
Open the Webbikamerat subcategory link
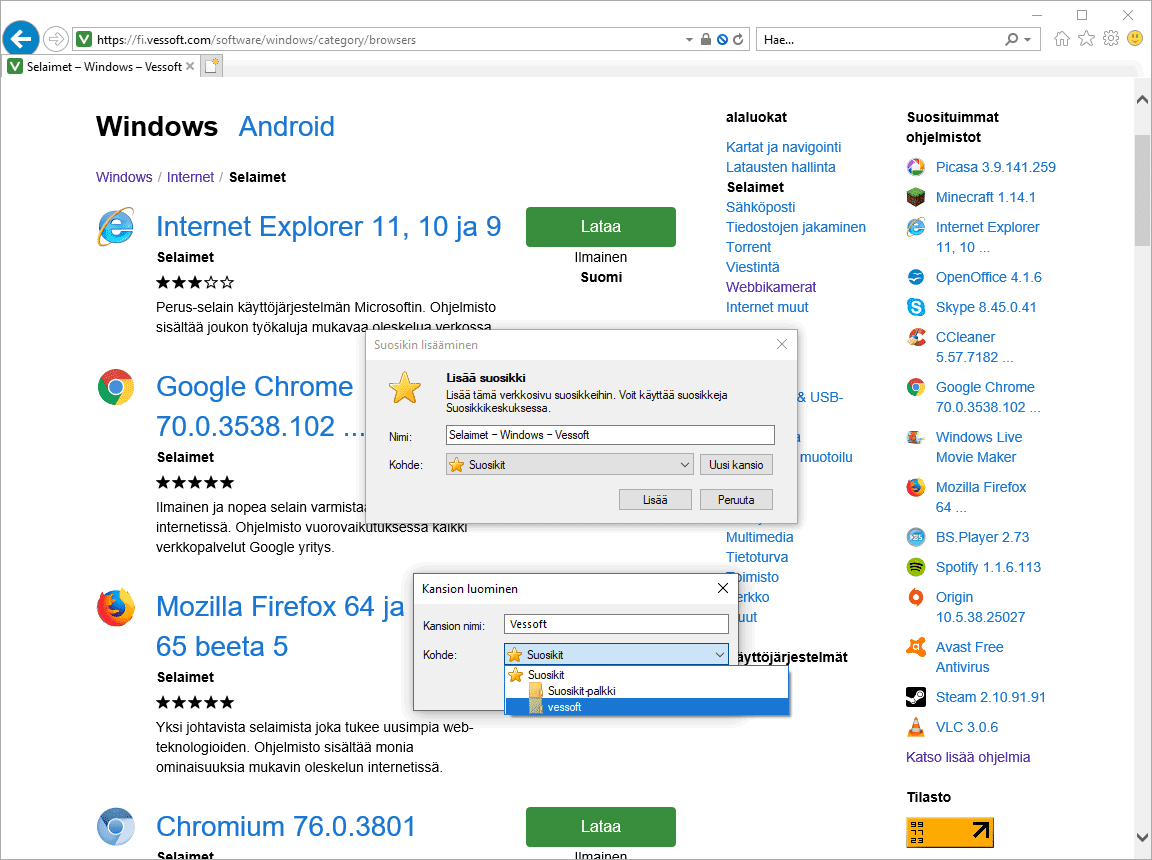[x=771, y=287]
